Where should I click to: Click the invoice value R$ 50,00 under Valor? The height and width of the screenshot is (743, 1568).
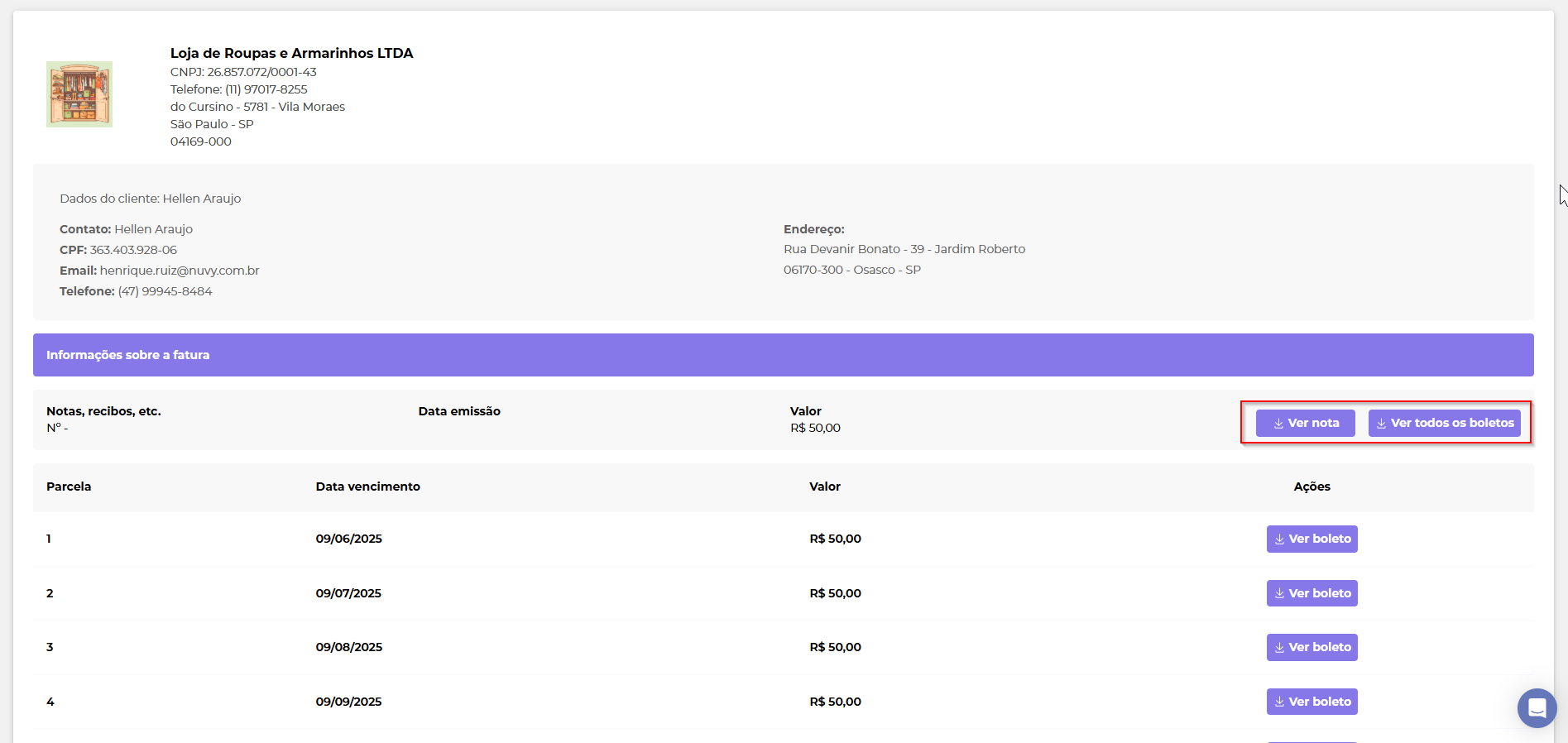[x=815, y=428]
